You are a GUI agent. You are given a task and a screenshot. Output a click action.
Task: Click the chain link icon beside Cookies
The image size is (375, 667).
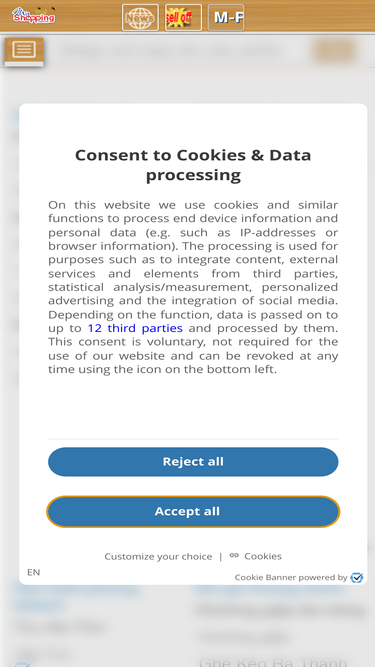pyautogui.click(x=234, y=556)
